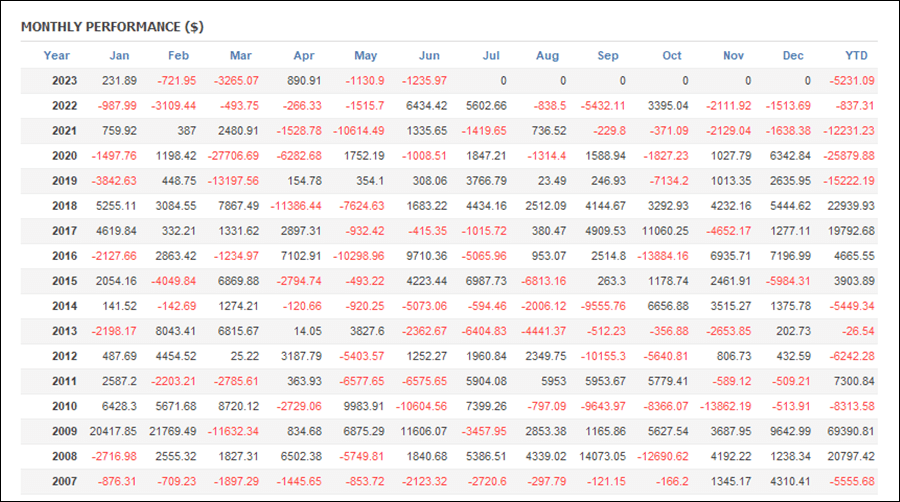
Task: Click November 2010 value -13862.19
Action: (x=726, y=406)
